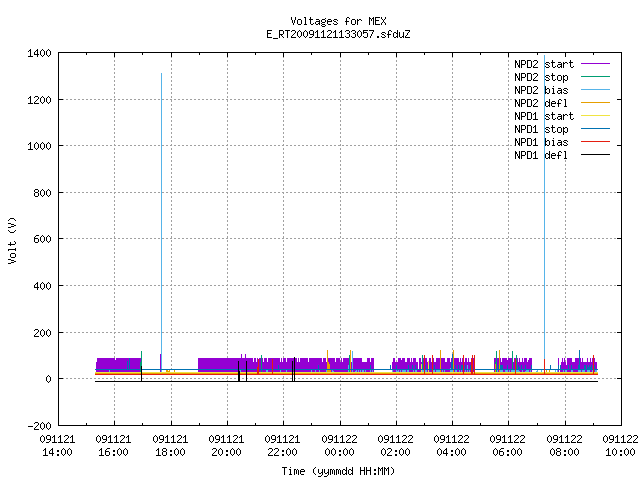Click the purple NPD2 start legend line
Viewport: 640px width, 480px height.
596,64
